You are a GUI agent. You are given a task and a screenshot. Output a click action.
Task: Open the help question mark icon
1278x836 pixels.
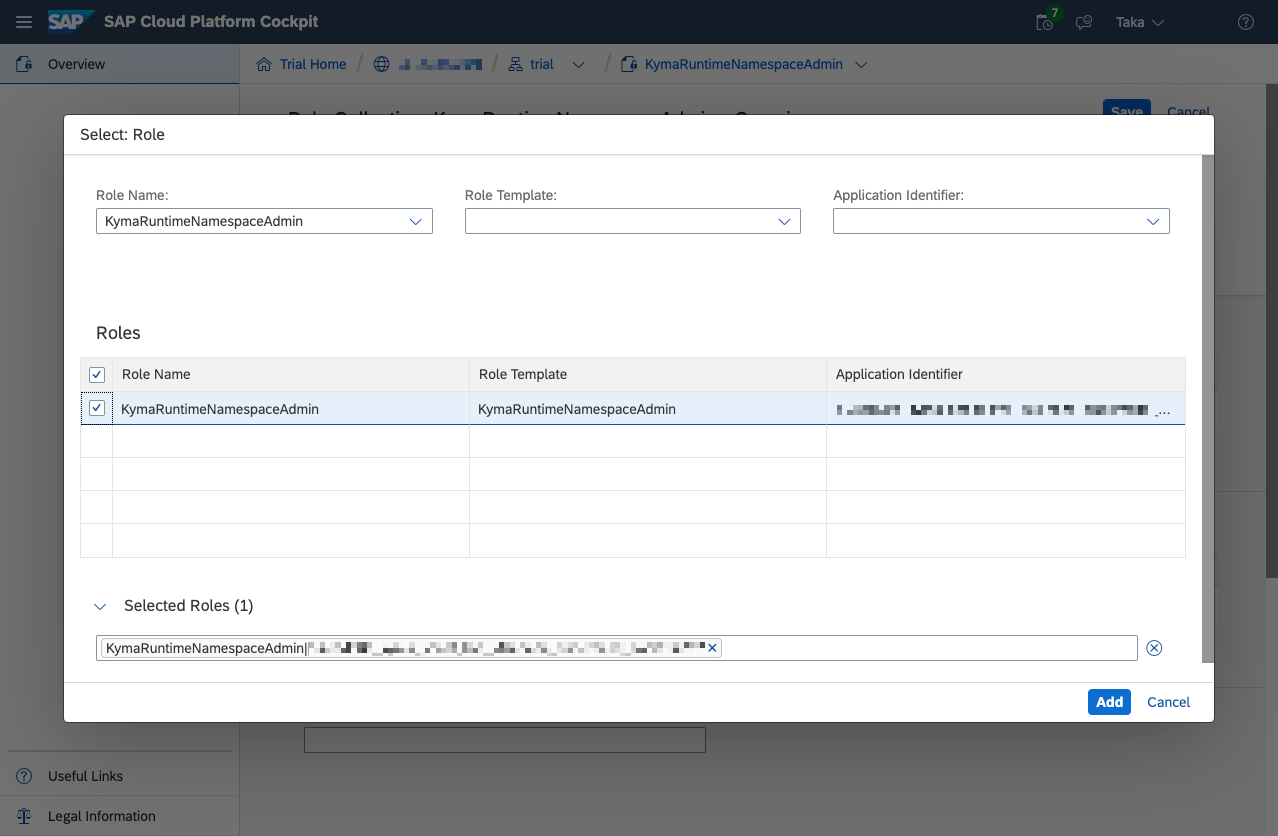[1246, 22]
